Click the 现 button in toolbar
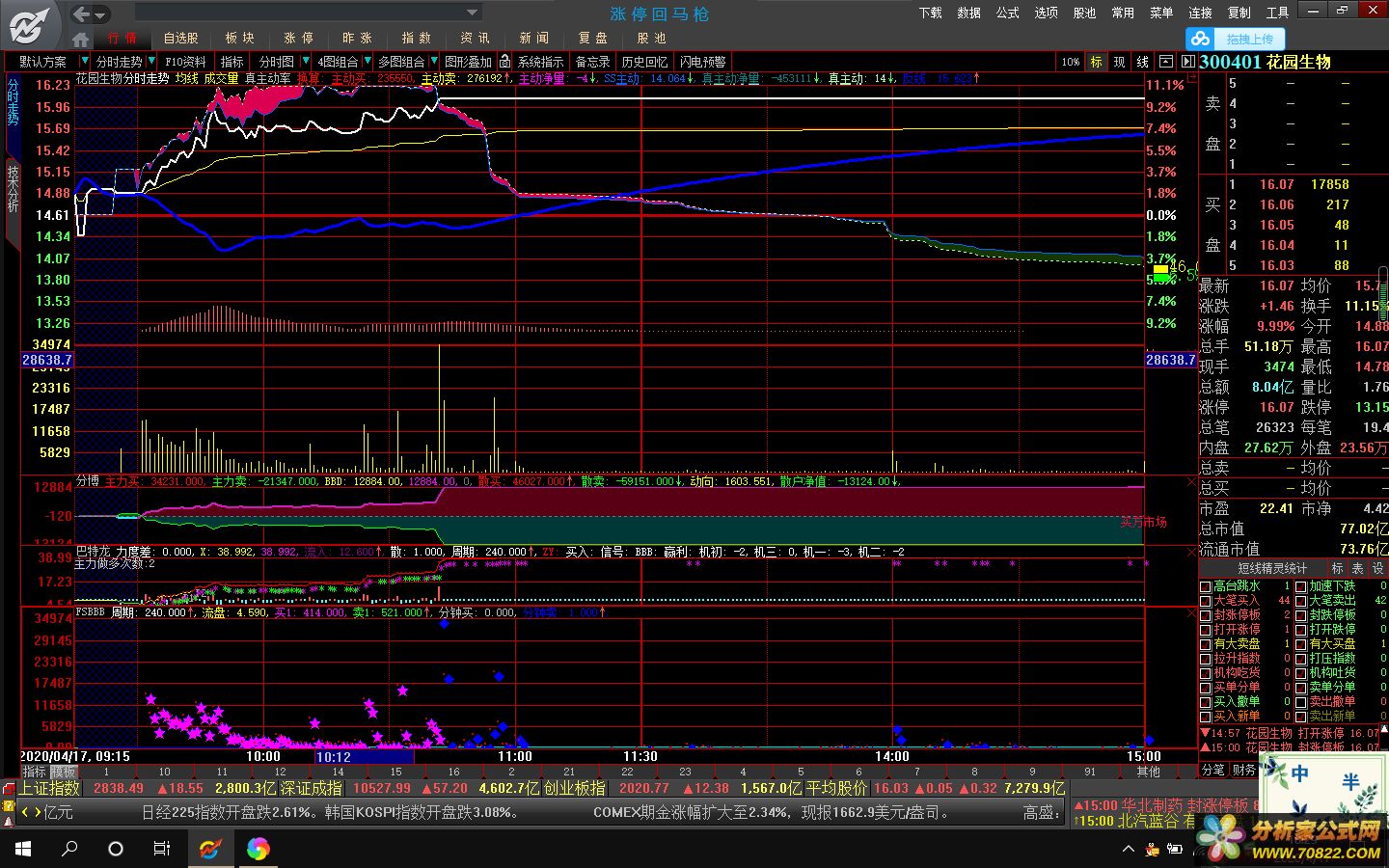Image resolution: width=1389 pixels, height=868 pixels. 1119,61
